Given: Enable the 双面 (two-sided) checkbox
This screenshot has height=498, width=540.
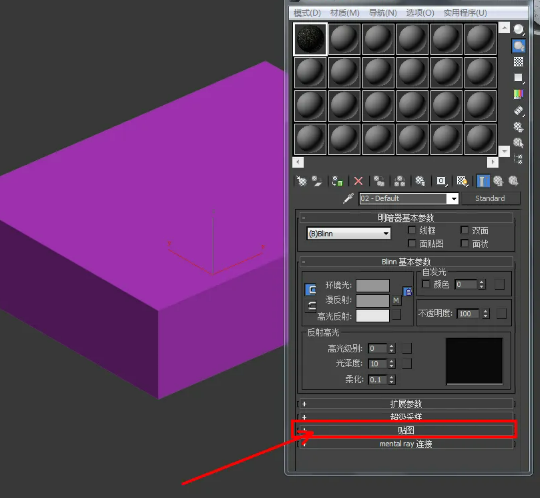Looking at the screenshot, I should (465, 230).
